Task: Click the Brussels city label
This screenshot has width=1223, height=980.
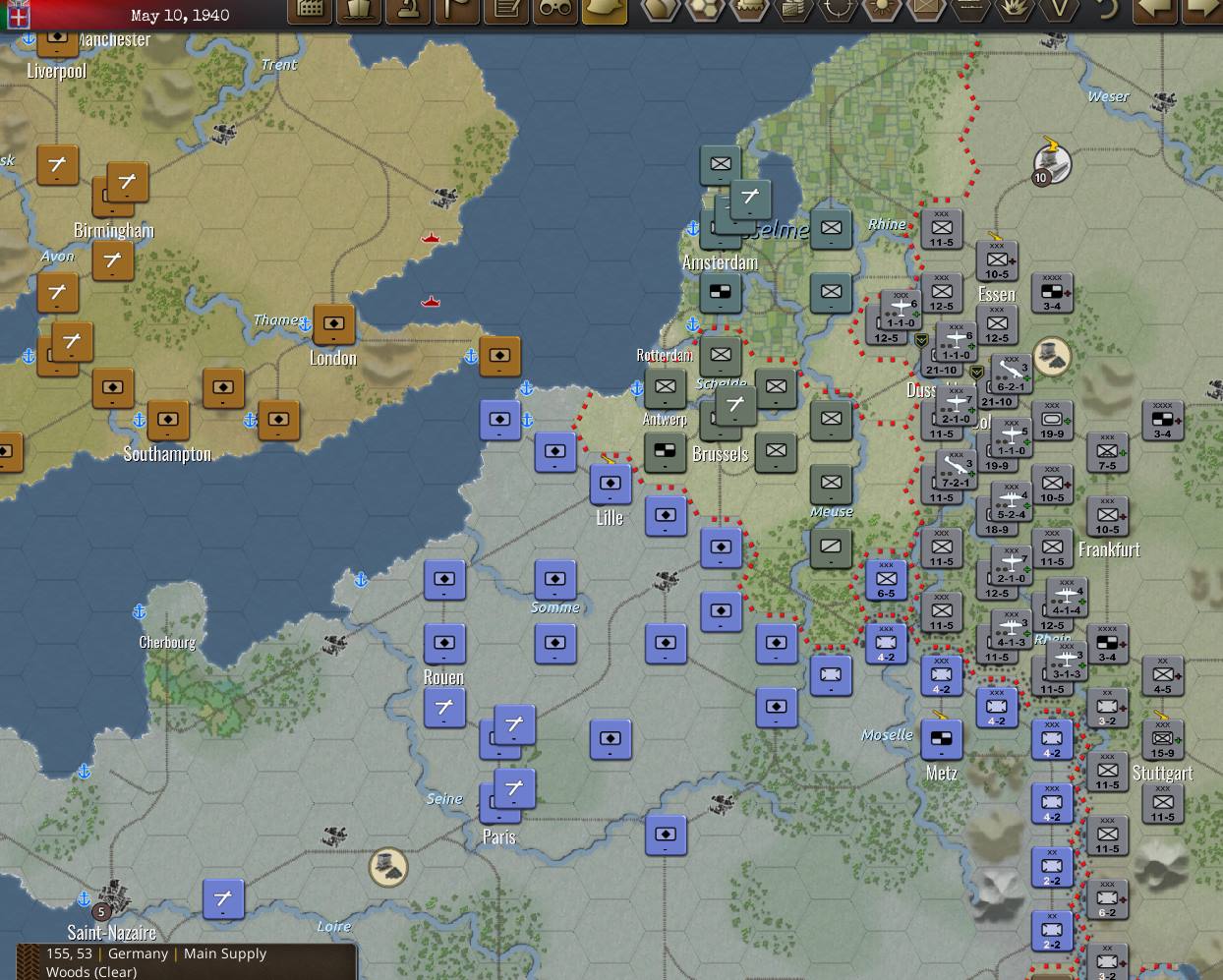Action: tap(721, 454)
